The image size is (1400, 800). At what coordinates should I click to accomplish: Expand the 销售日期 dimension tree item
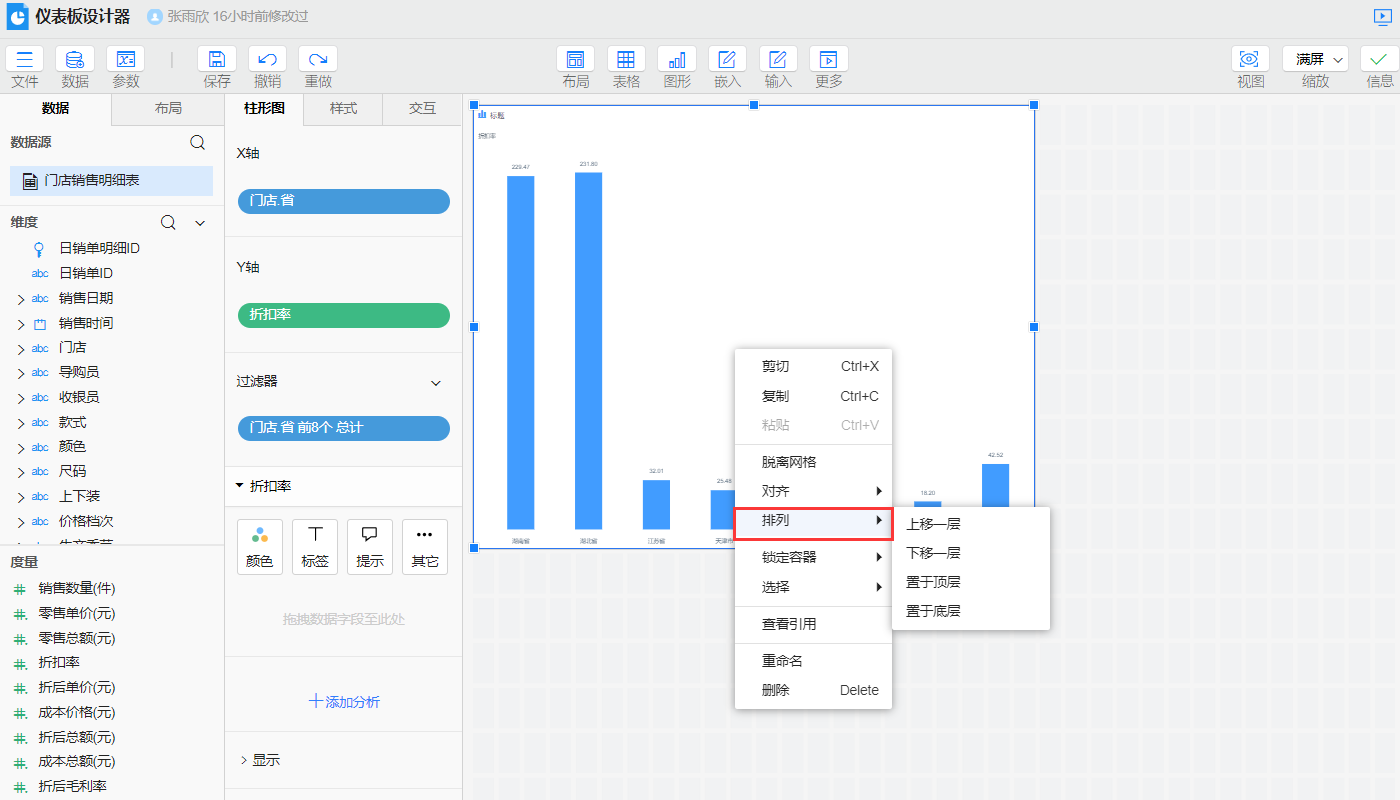tap(21, 299)
